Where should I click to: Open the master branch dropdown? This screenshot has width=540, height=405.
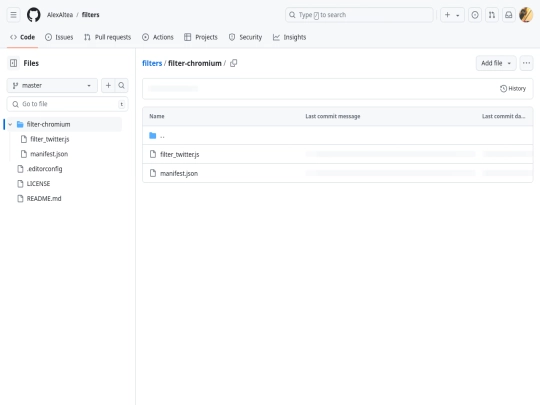[x=52, y=85]
